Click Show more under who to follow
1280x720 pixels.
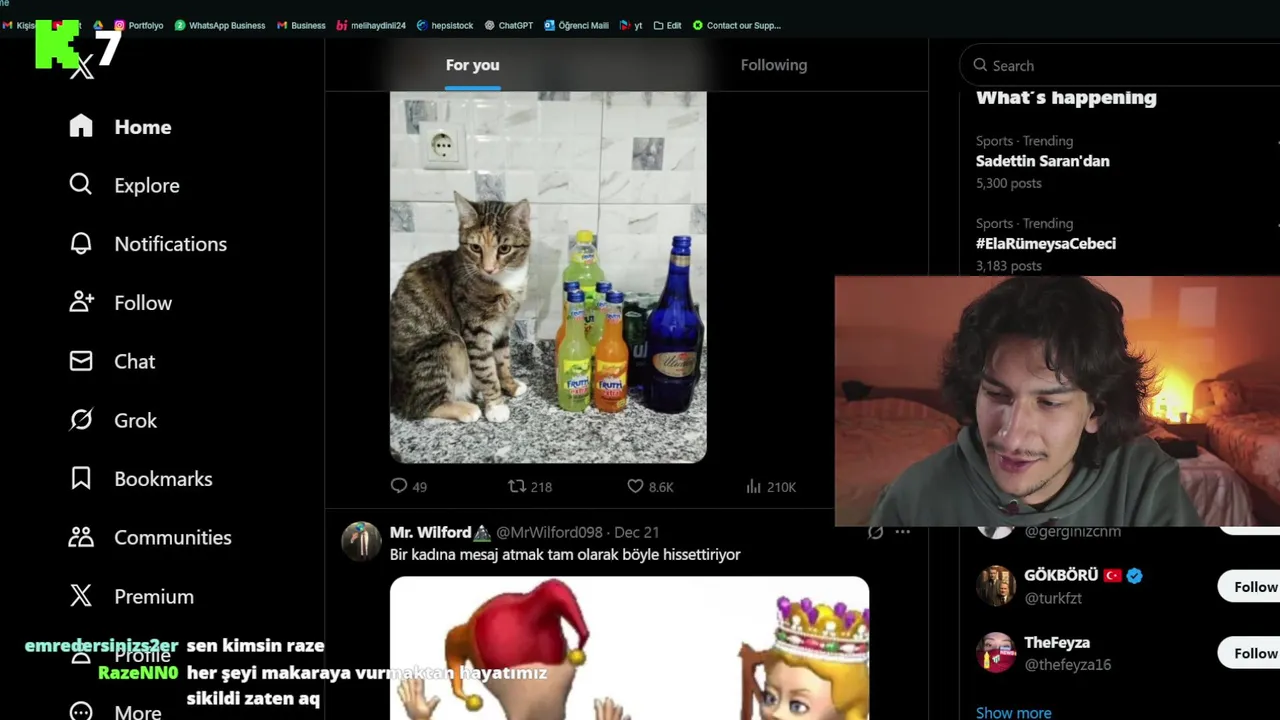point(1013,713)
